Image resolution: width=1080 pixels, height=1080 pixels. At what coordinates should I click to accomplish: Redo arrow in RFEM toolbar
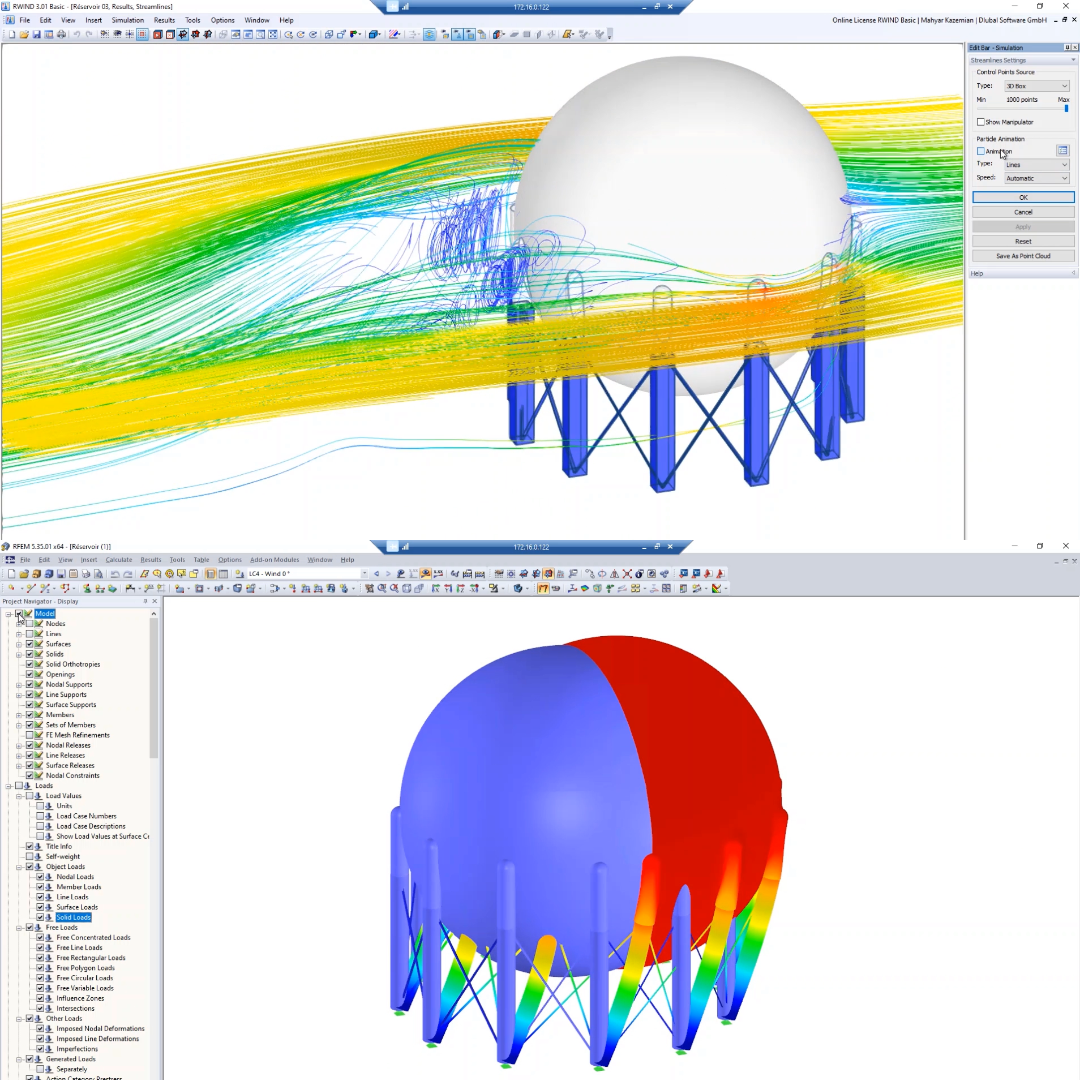tap(128, 574)
